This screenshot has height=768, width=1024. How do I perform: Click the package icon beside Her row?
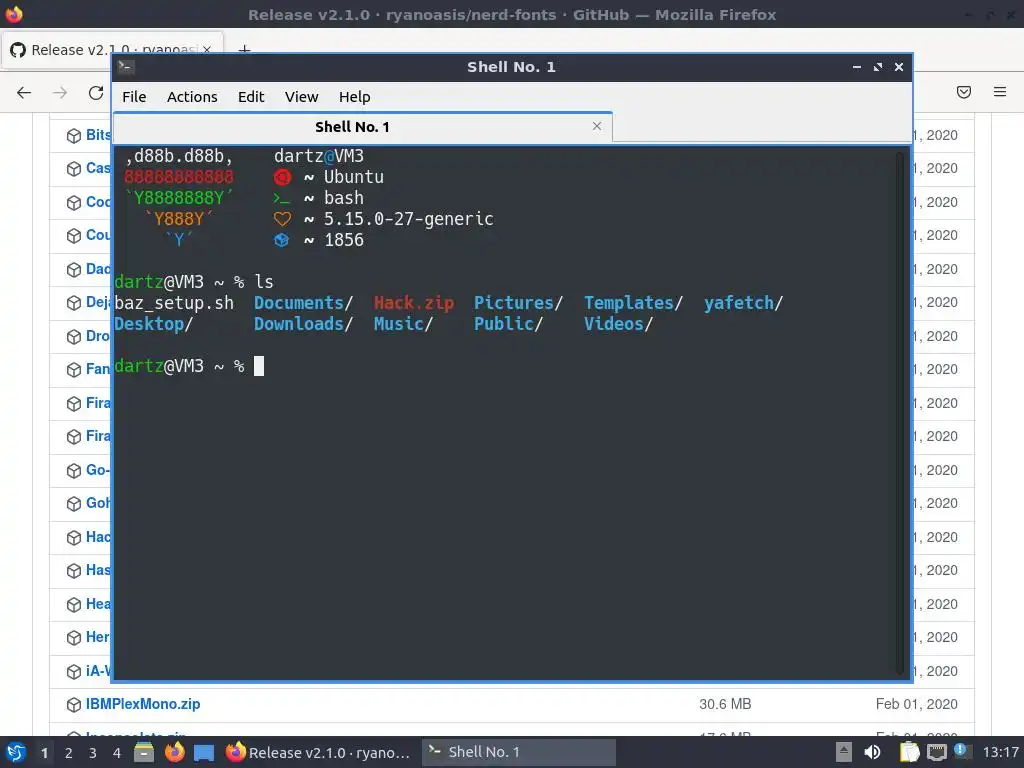[x=74, y=638]
